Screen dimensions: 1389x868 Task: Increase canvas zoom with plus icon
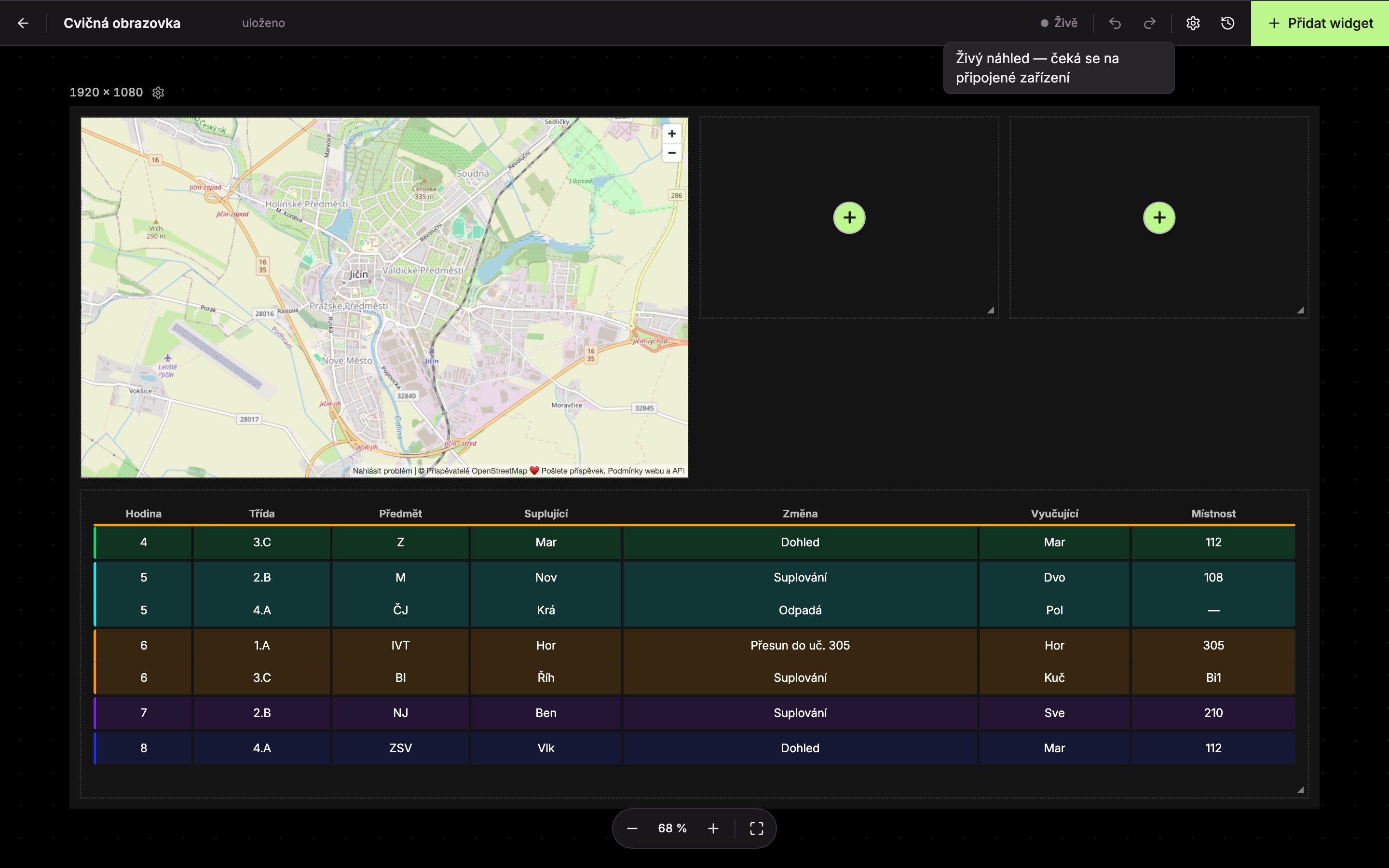713,828
